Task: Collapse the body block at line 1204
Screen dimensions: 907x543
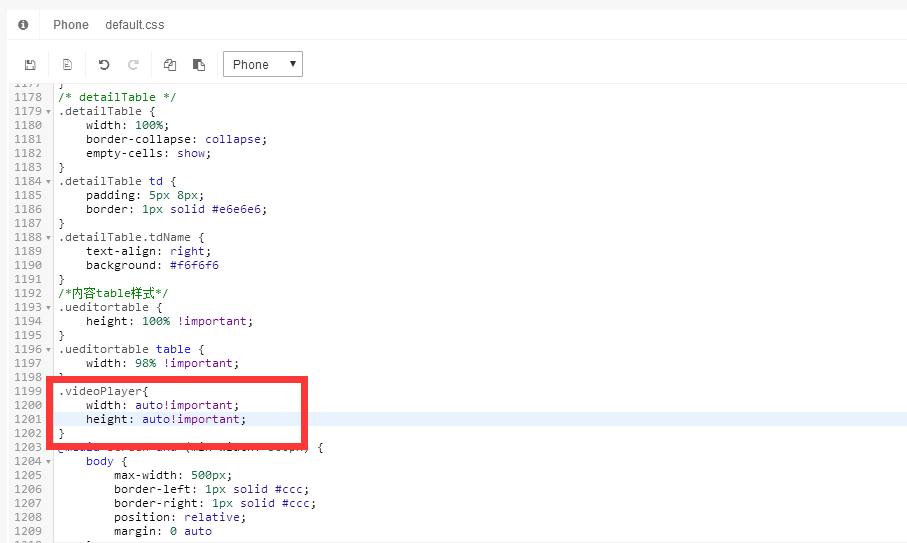Action: [x=50, y=462]
